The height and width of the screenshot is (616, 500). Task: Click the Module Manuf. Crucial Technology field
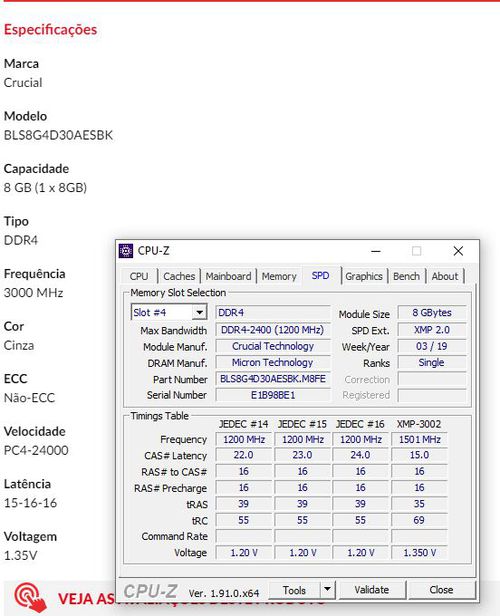[x=273, y=346]
